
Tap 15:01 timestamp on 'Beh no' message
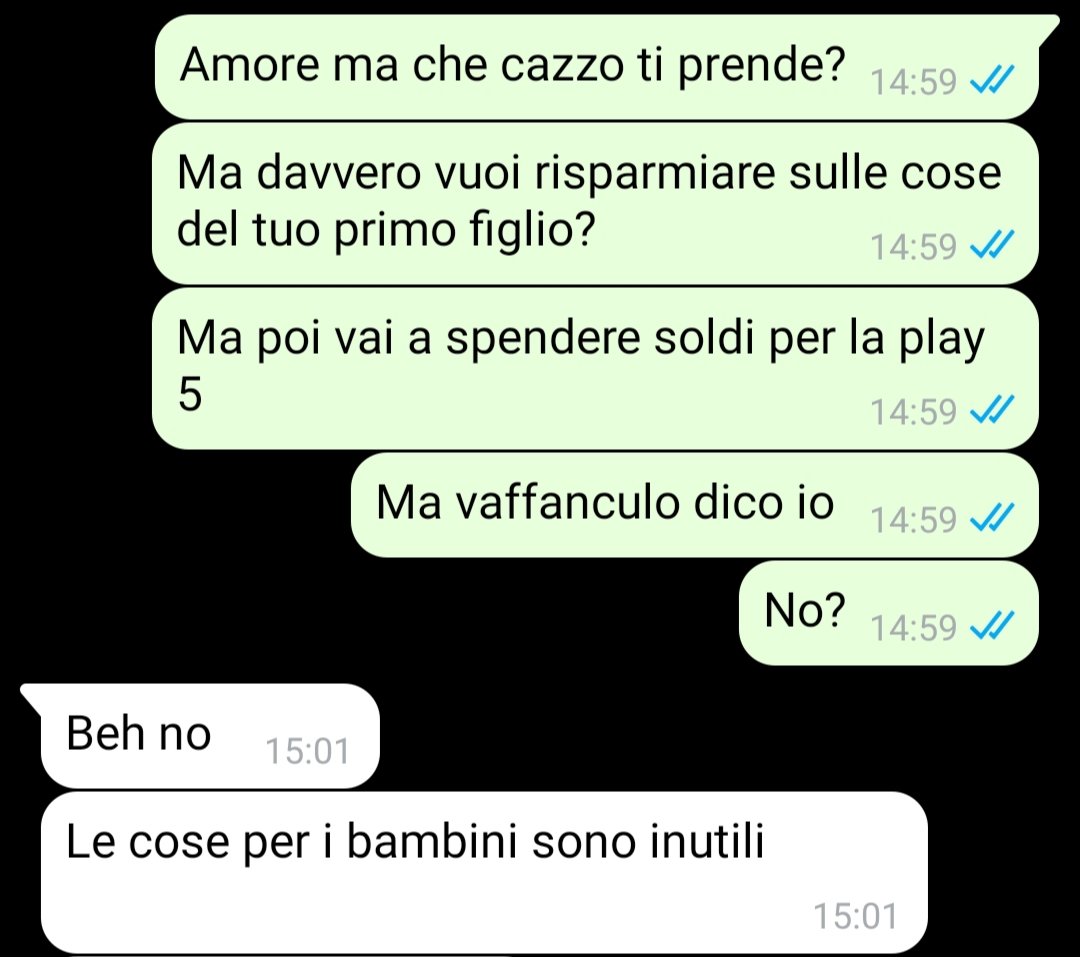308,751
